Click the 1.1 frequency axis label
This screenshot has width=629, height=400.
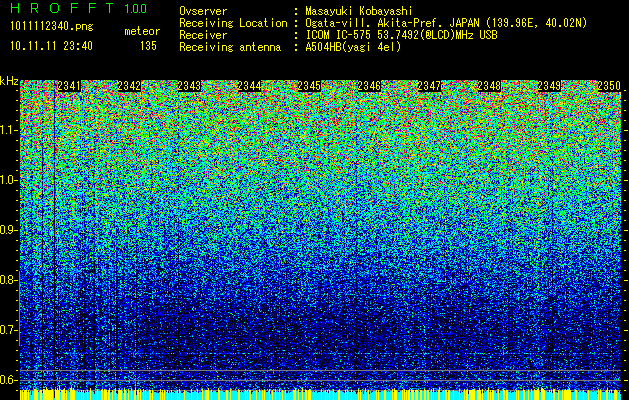8,130
